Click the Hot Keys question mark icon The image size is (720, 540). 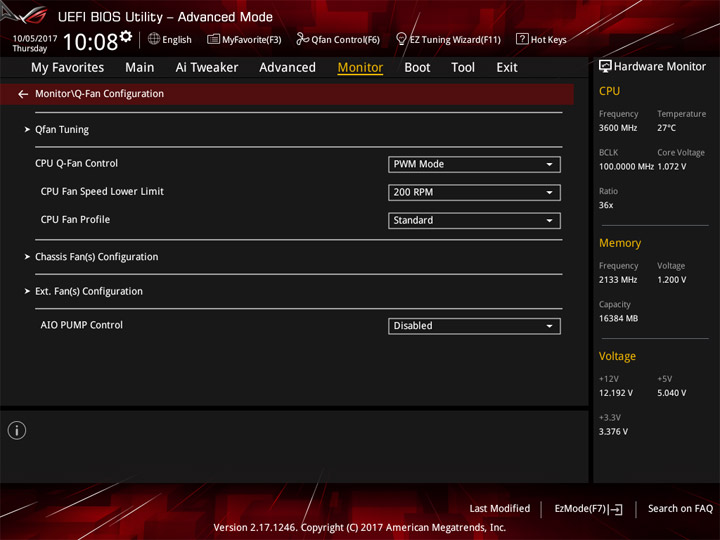pyautogui.click(x=522, y=39)
